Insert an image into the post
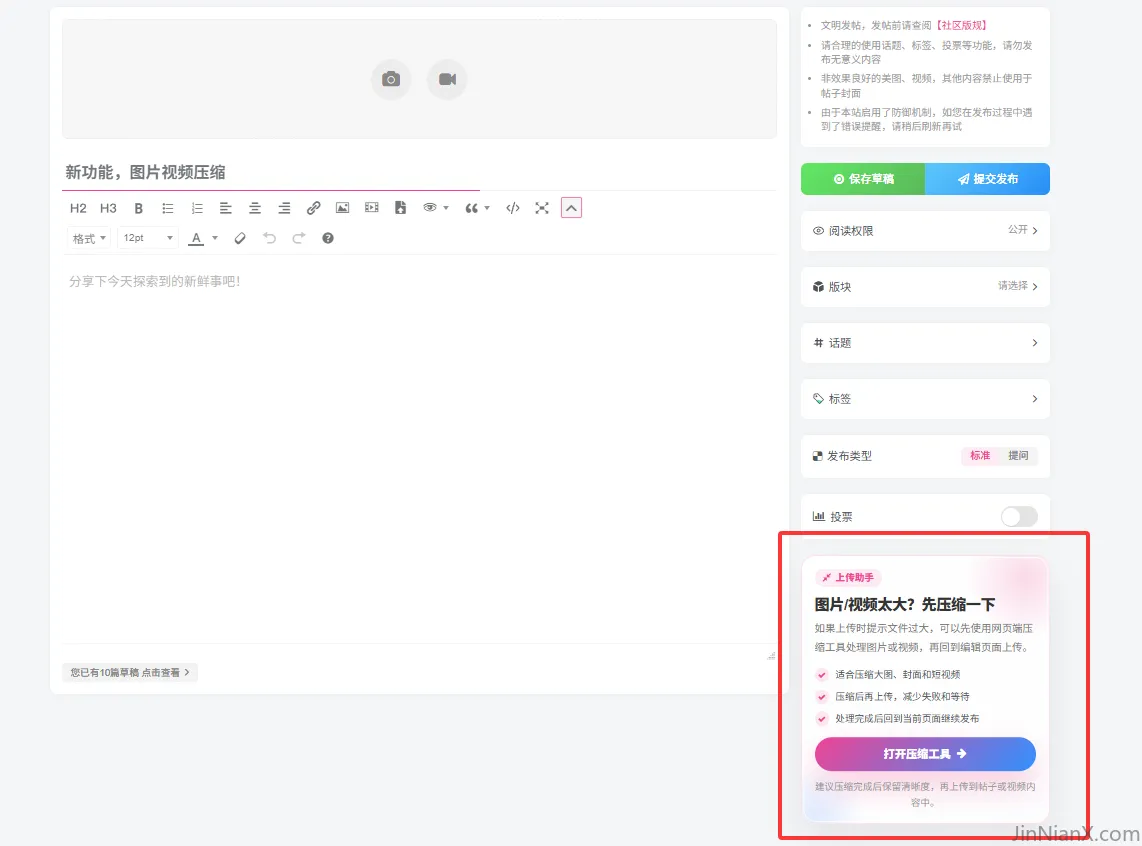1142x846 pixels. (342, 208)
